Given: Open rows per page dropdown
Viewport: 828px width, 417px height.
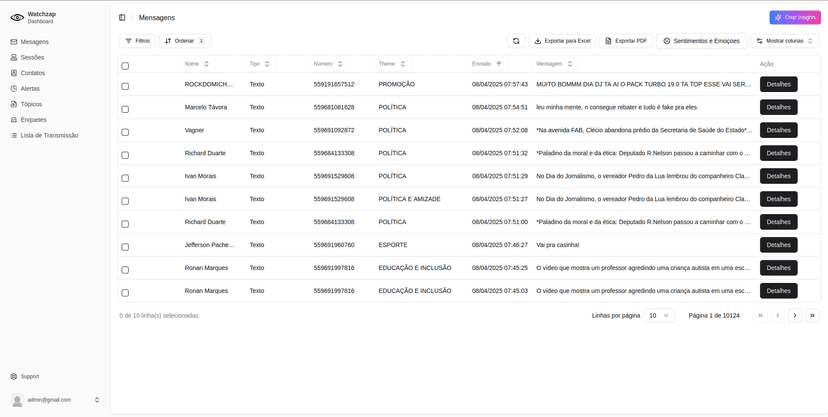Looking at the screenshot, I should point(659,315).
